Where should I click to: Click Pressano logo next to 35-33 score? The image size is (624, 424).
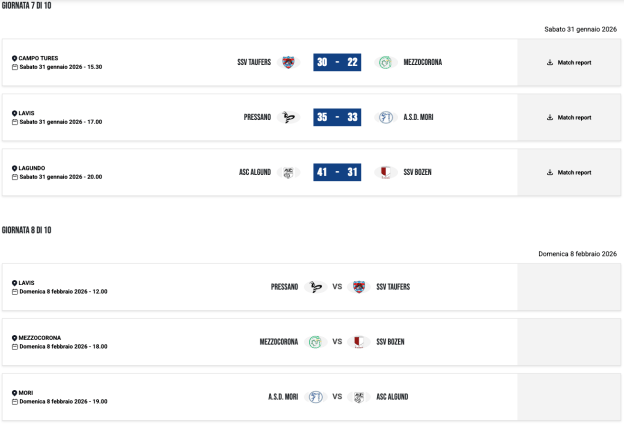289,117
